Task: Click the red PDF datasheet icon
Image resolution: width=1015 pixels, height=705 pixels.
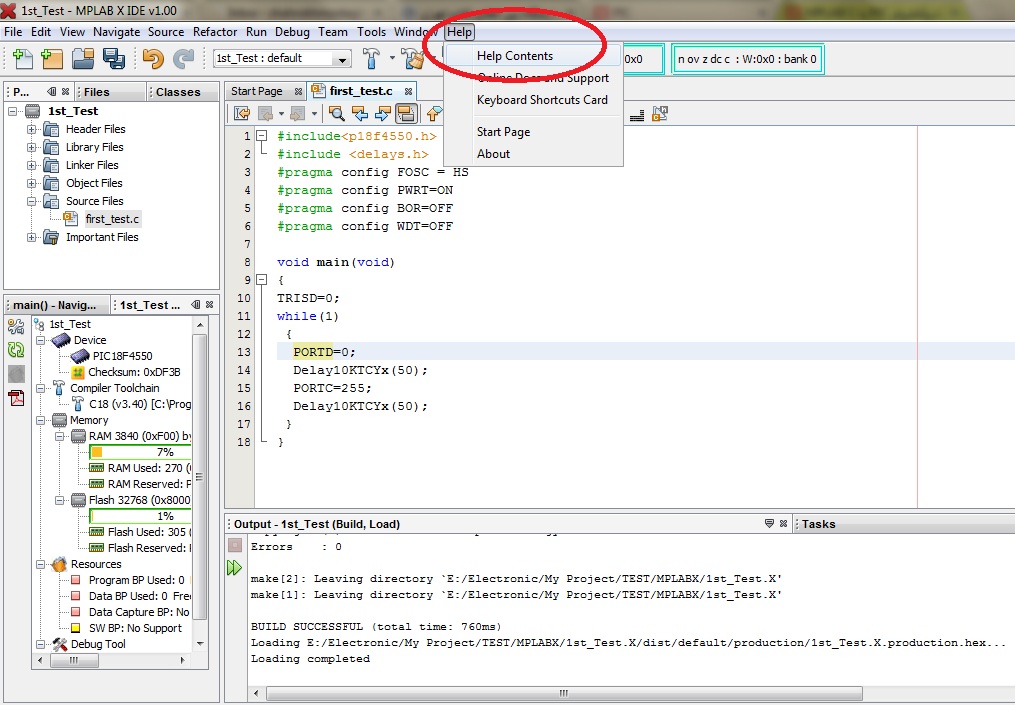Action: tap(16, 397)
